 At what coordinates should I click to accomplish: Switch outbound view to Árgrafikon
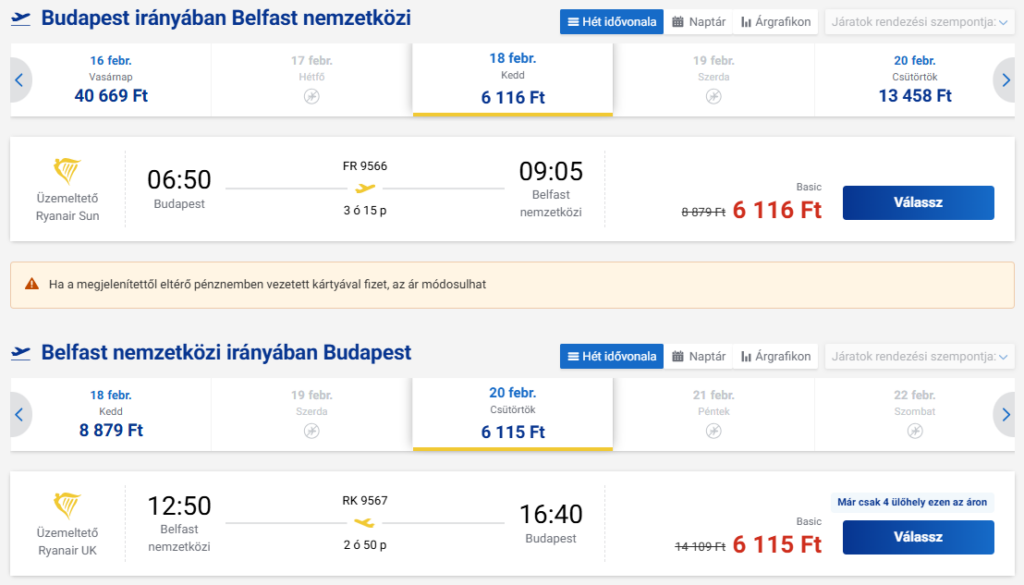(x=776, y=22)
